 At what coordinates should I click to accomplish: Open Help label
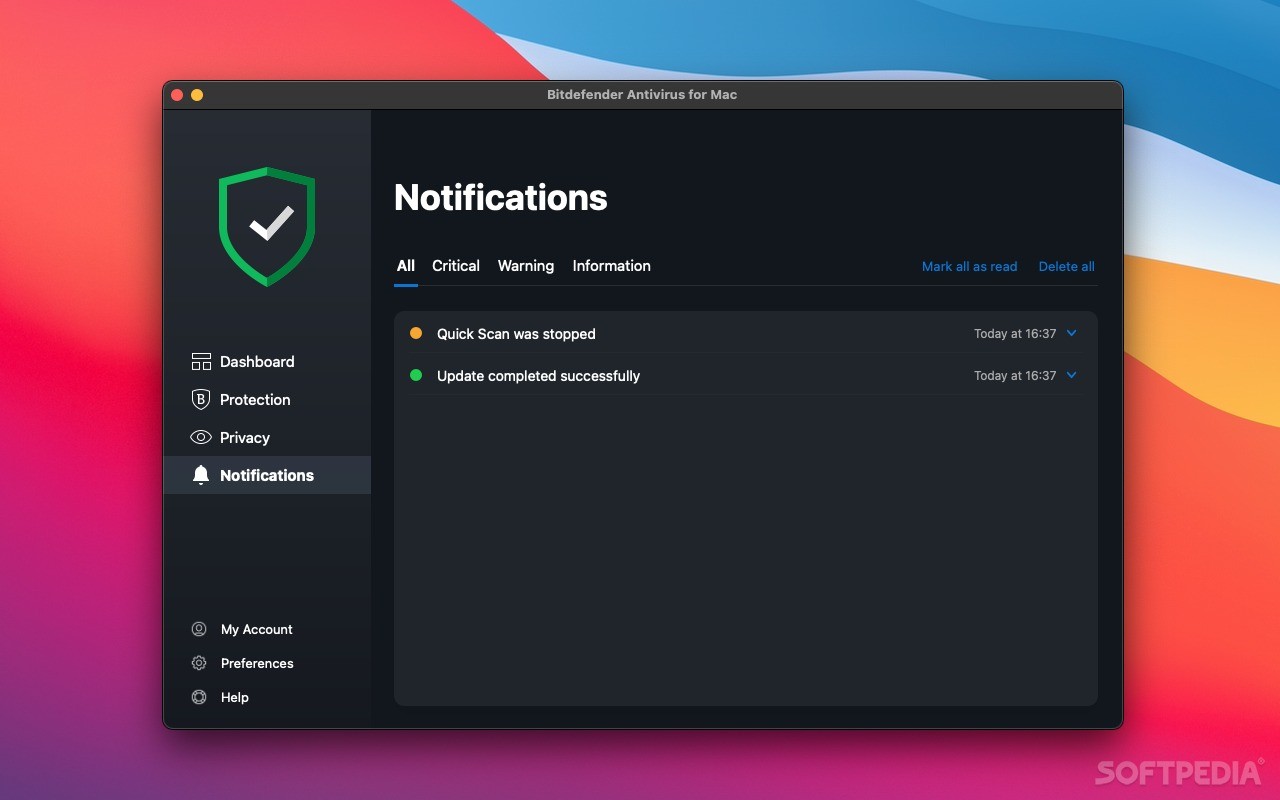pos(235,698)
